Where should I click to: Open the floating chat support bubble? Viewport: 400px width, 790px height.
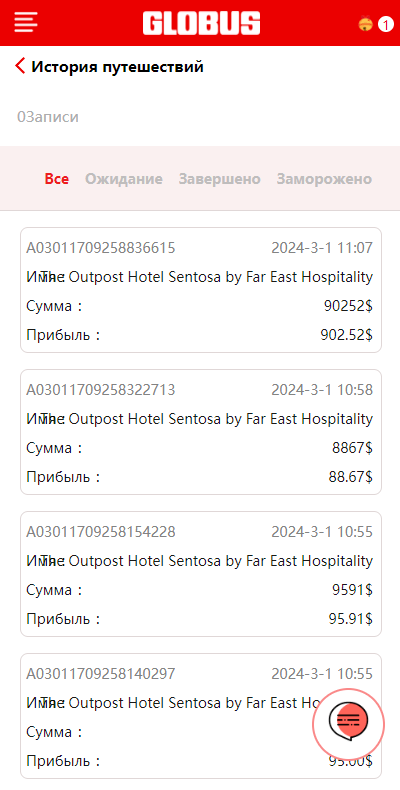[x=348, y=724]
